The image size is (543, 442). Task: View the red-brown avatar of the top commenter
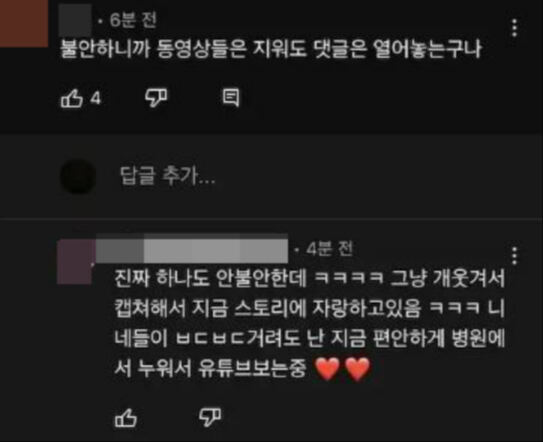pos(24,23)
